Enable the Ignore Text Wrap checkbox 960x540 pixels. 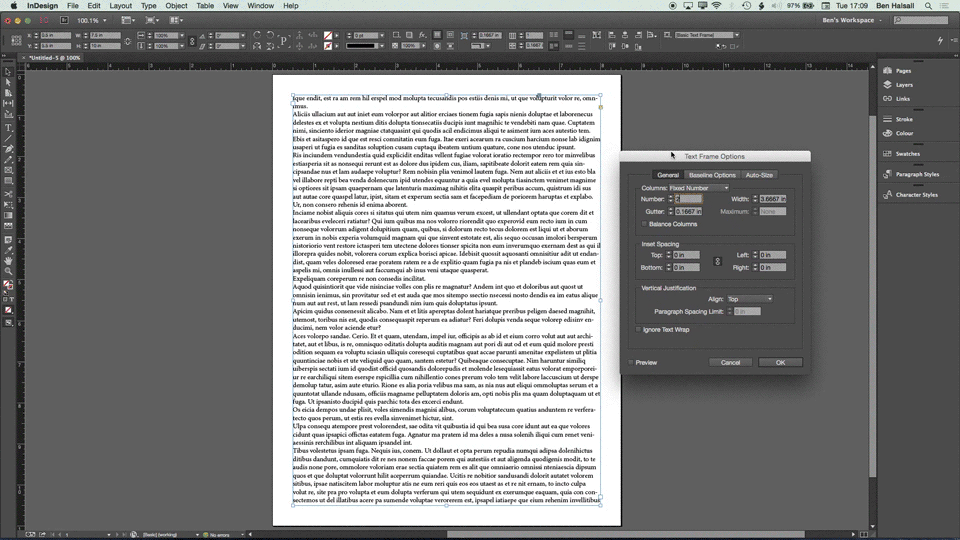(x=639, y=329)
